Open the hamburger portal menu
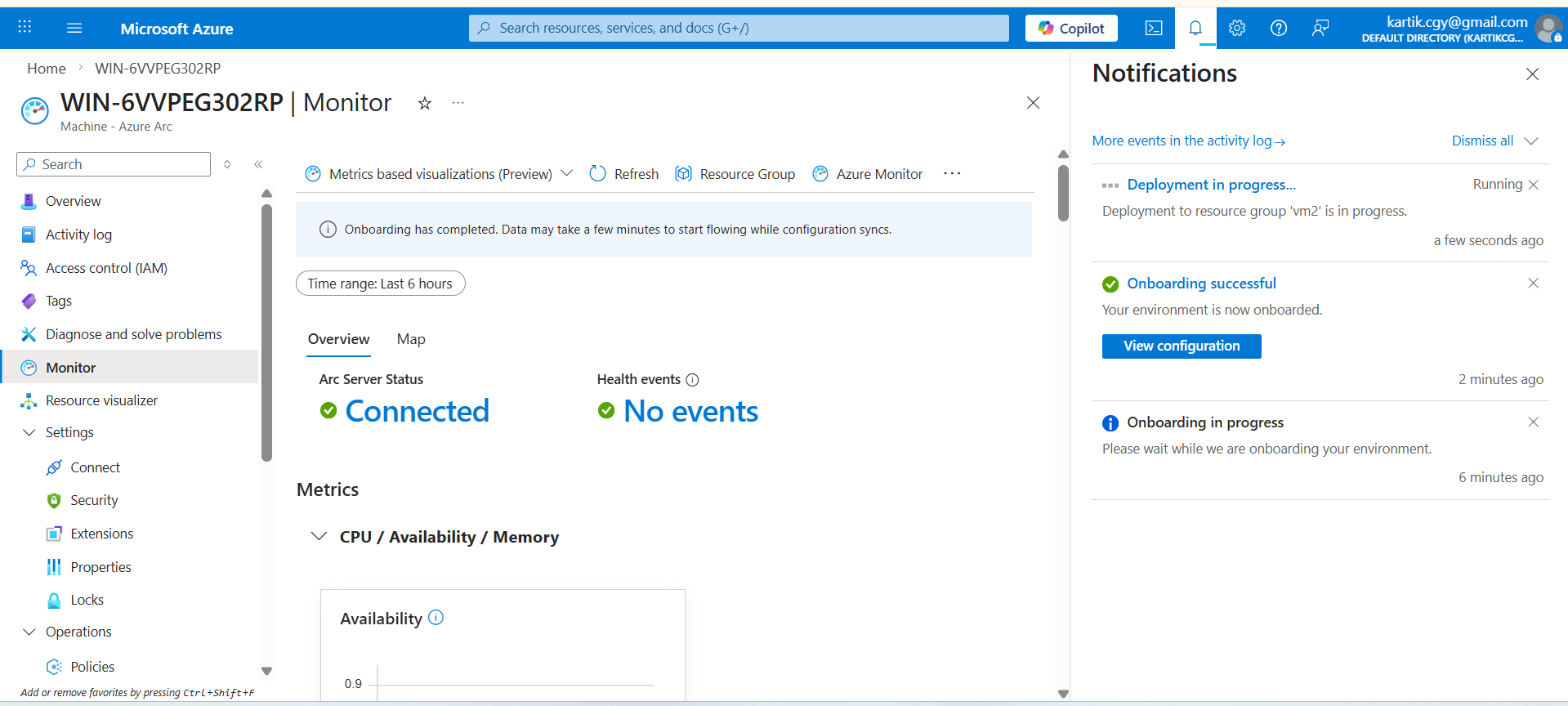Viewport: 1568px width, 706px height. (74, 28)
